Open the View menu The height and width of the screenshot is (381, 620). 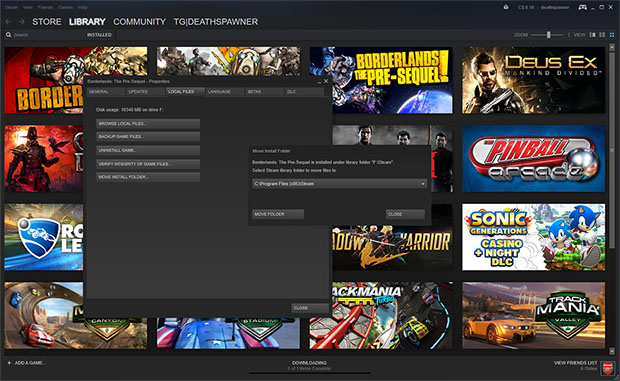[x=28, y=7]
